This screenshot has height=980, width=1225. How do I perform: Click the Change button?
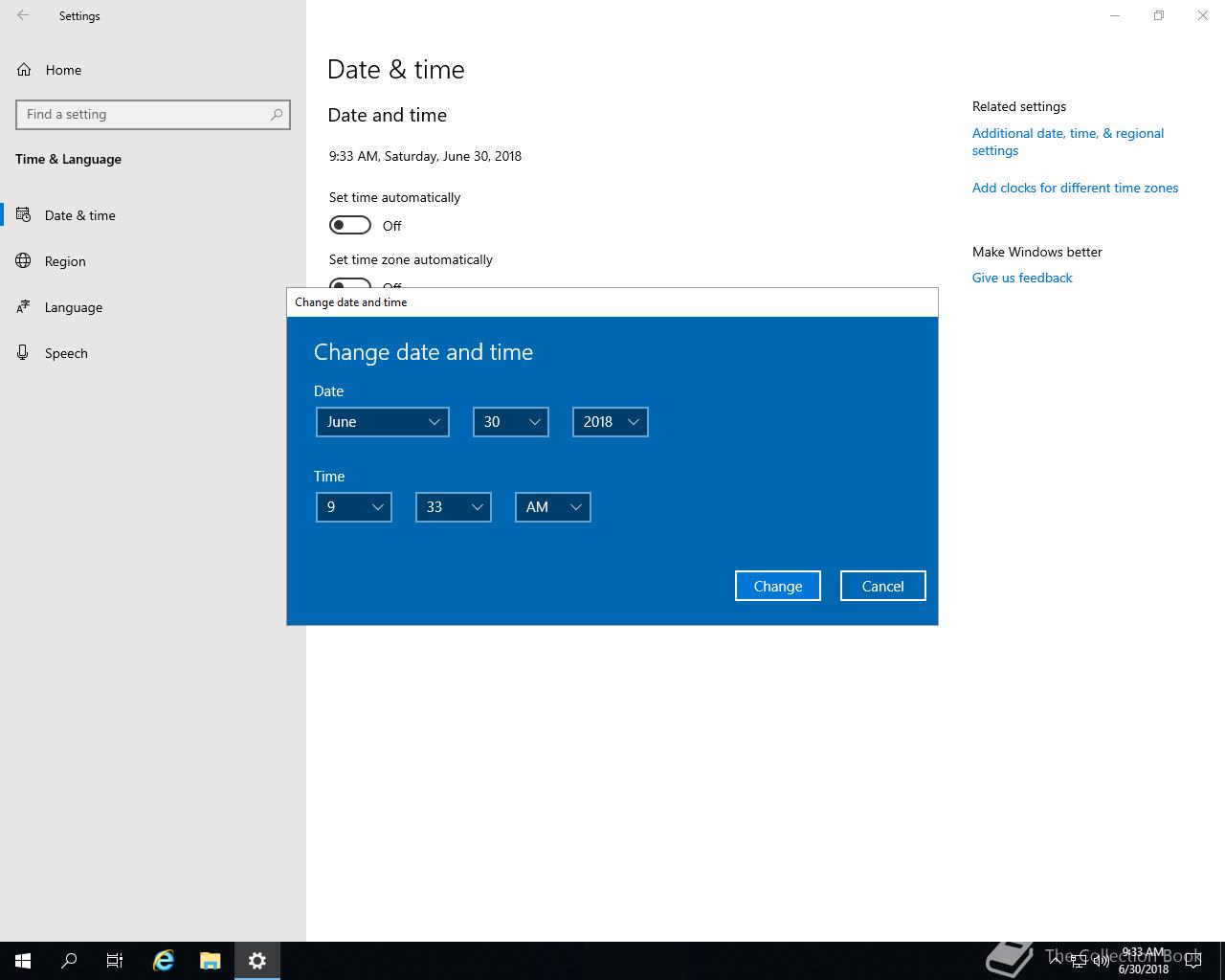pos(778,586)
